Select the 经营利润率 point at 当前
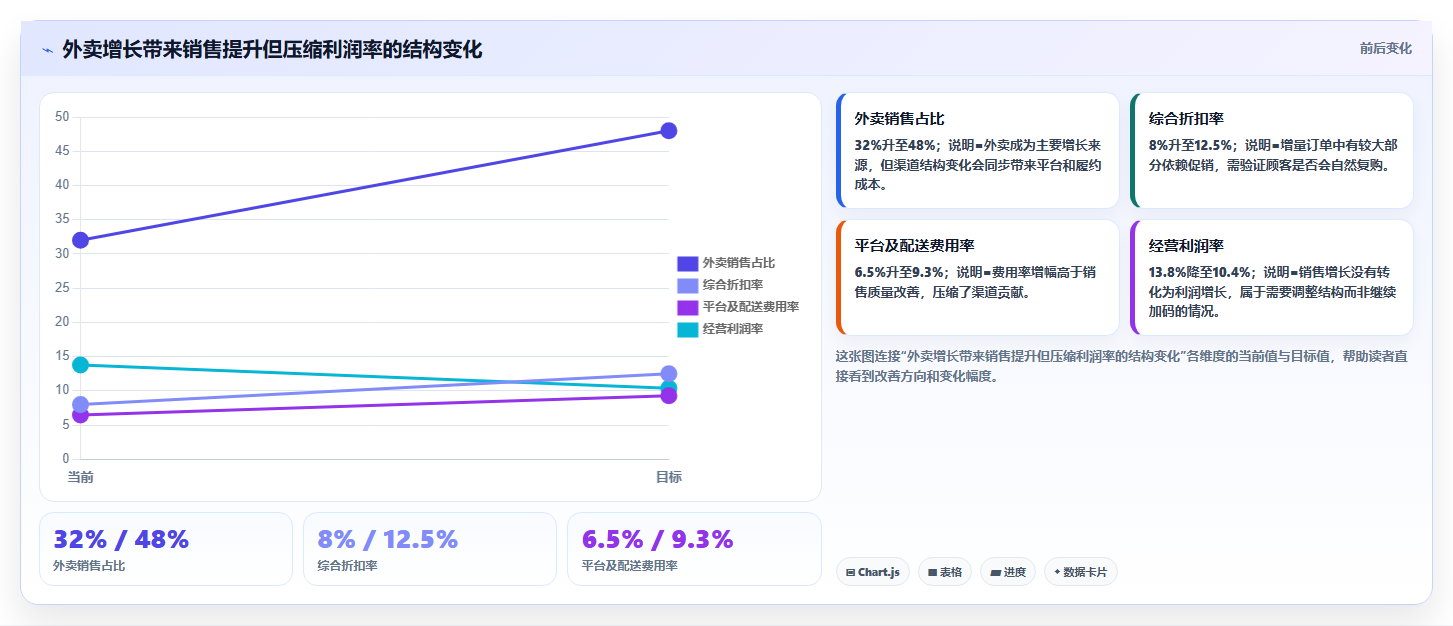 [x=80, y=365]
